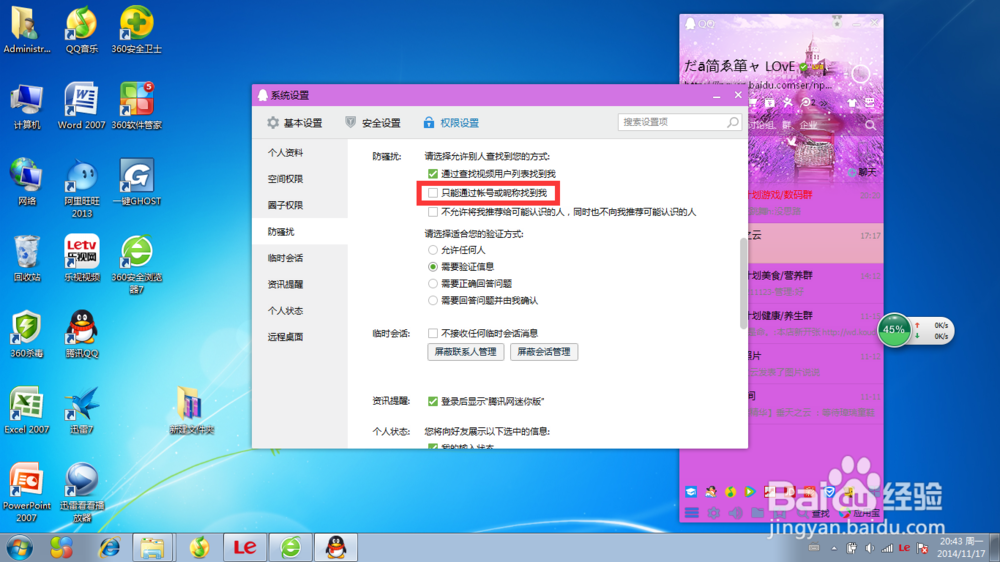Click volume icon in system tray
The height and width of the screenshot is (562, 1000).
tap(869, 548)
